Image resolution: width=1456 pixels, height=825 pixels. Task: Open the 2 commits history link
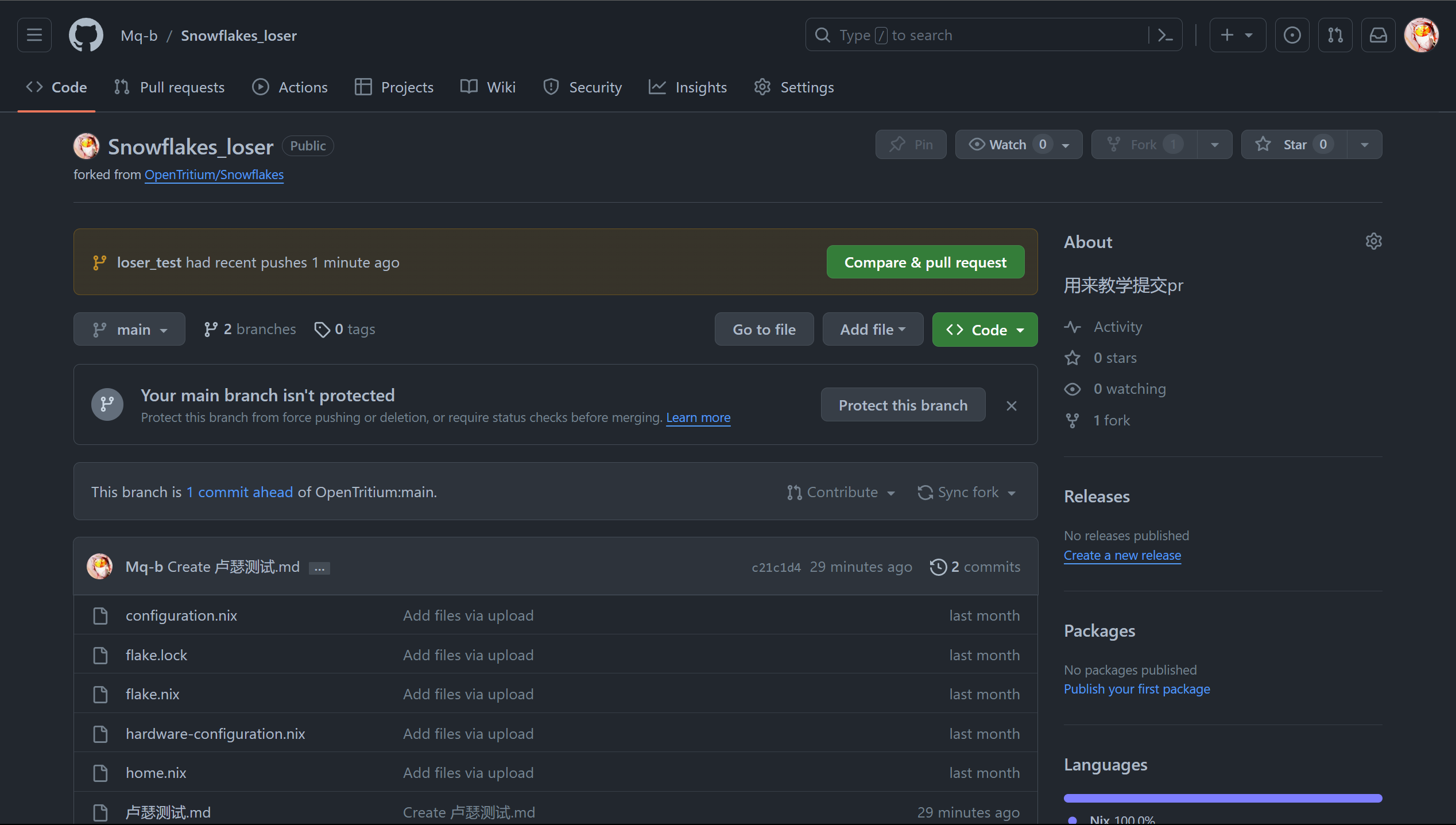(975, 567)
